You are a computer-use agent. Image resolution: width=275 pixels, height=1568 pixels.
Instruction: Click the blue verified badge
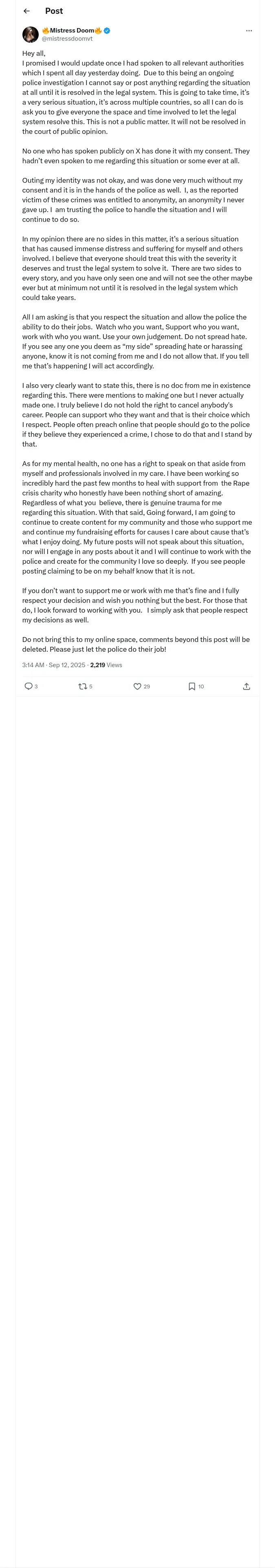coord(107,31)
